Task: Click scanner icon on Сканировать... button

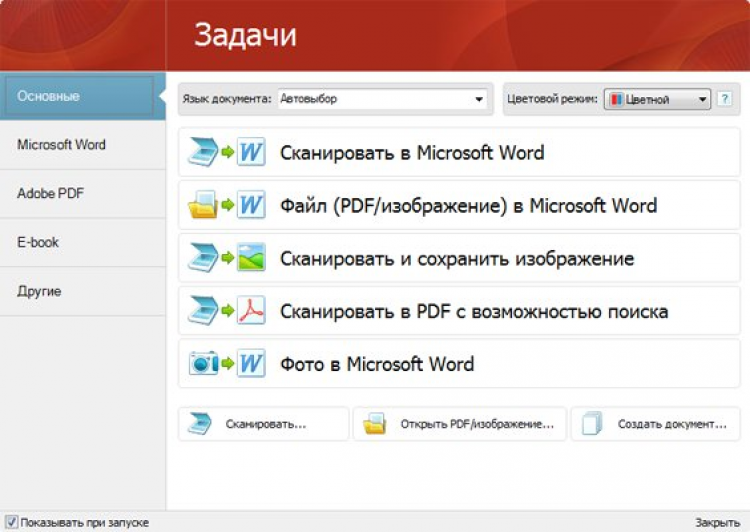Action: (199, 424)
